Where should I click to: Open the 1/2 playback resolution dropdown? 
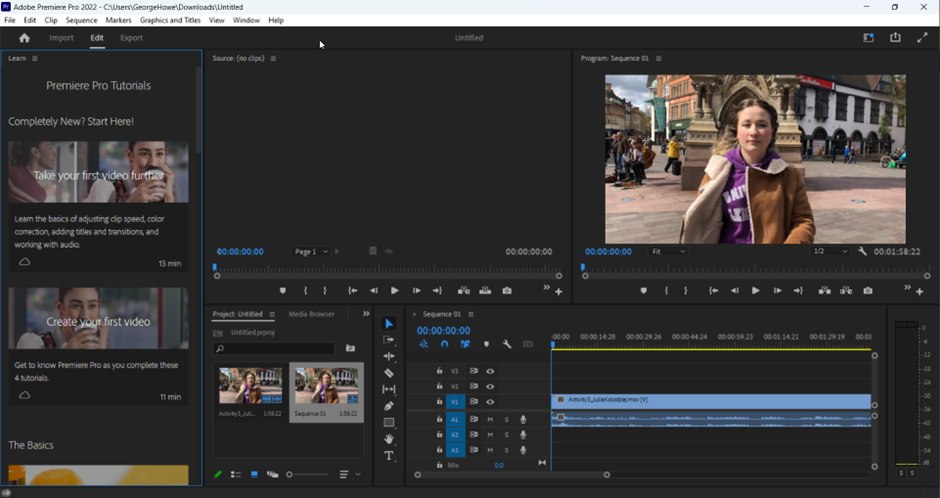pyautogui.click(x=830, y=252)
